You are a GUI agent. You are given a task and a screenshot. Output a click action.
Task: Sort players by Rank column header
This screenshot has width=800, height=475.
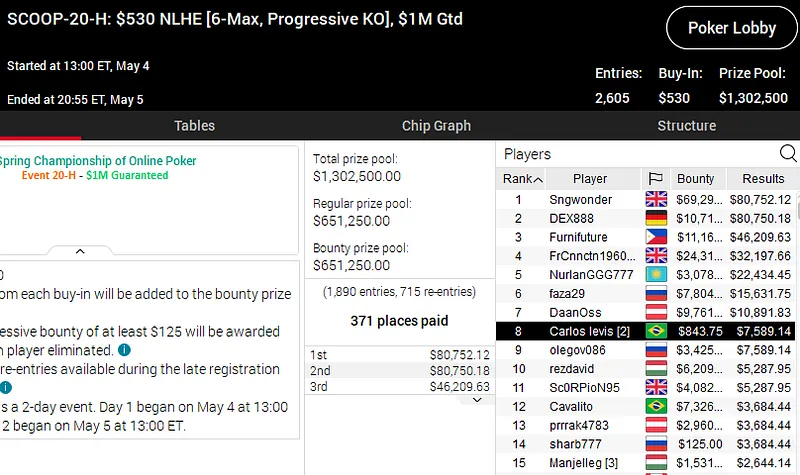pos(523,179)
